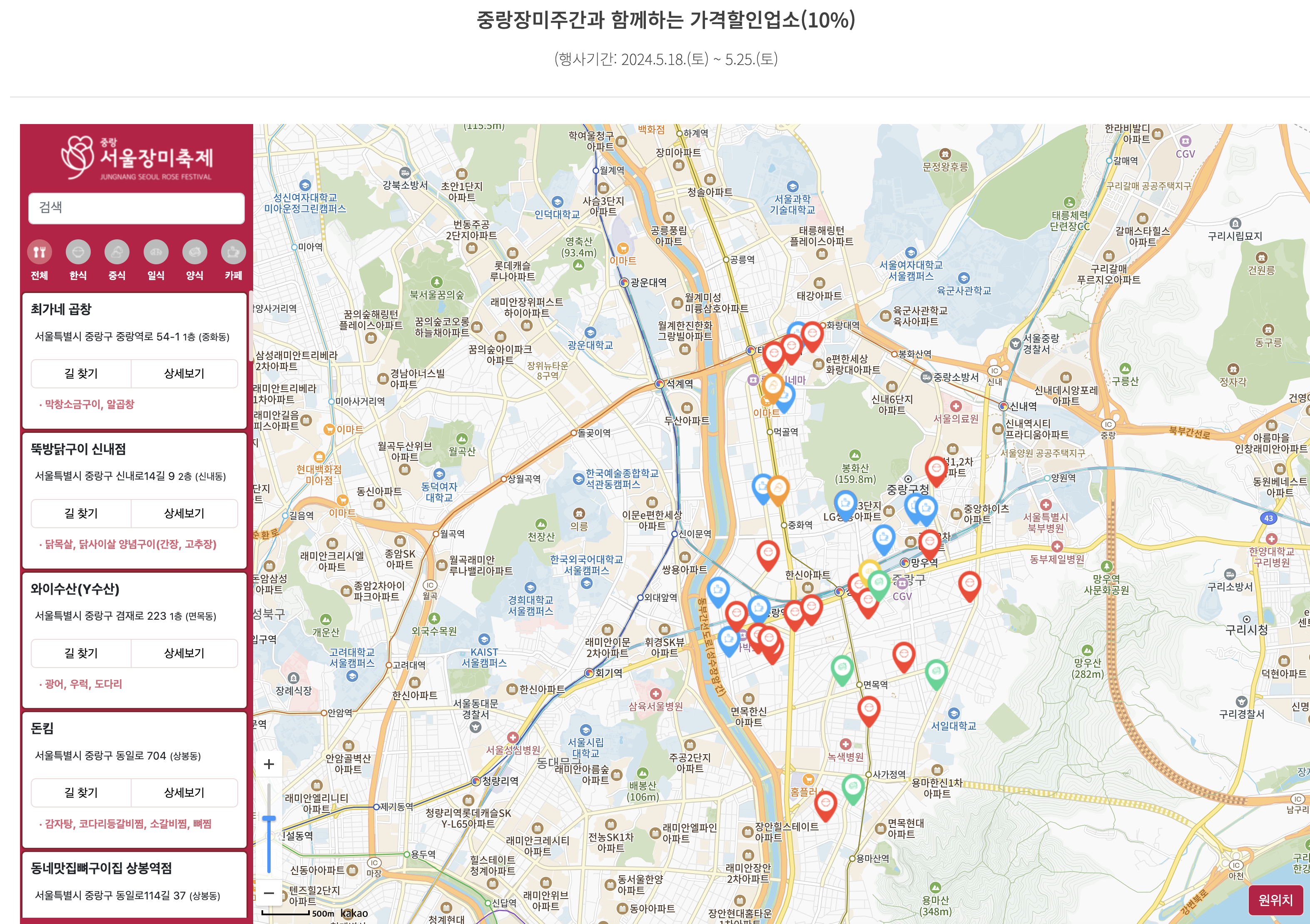Filter by 양식 Western food icon
1310x924 pixels.
(x=194, y=252)
